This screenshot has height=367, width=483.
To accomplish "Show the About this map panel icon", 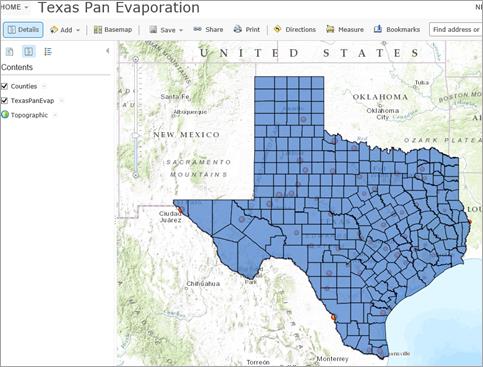I will point(10,52).
